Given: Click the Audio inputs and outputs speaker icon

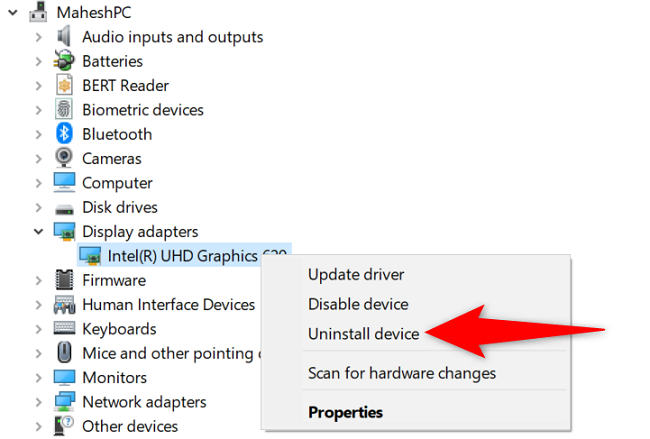Looking at the screenshot, I should click(x=65, y=37).
